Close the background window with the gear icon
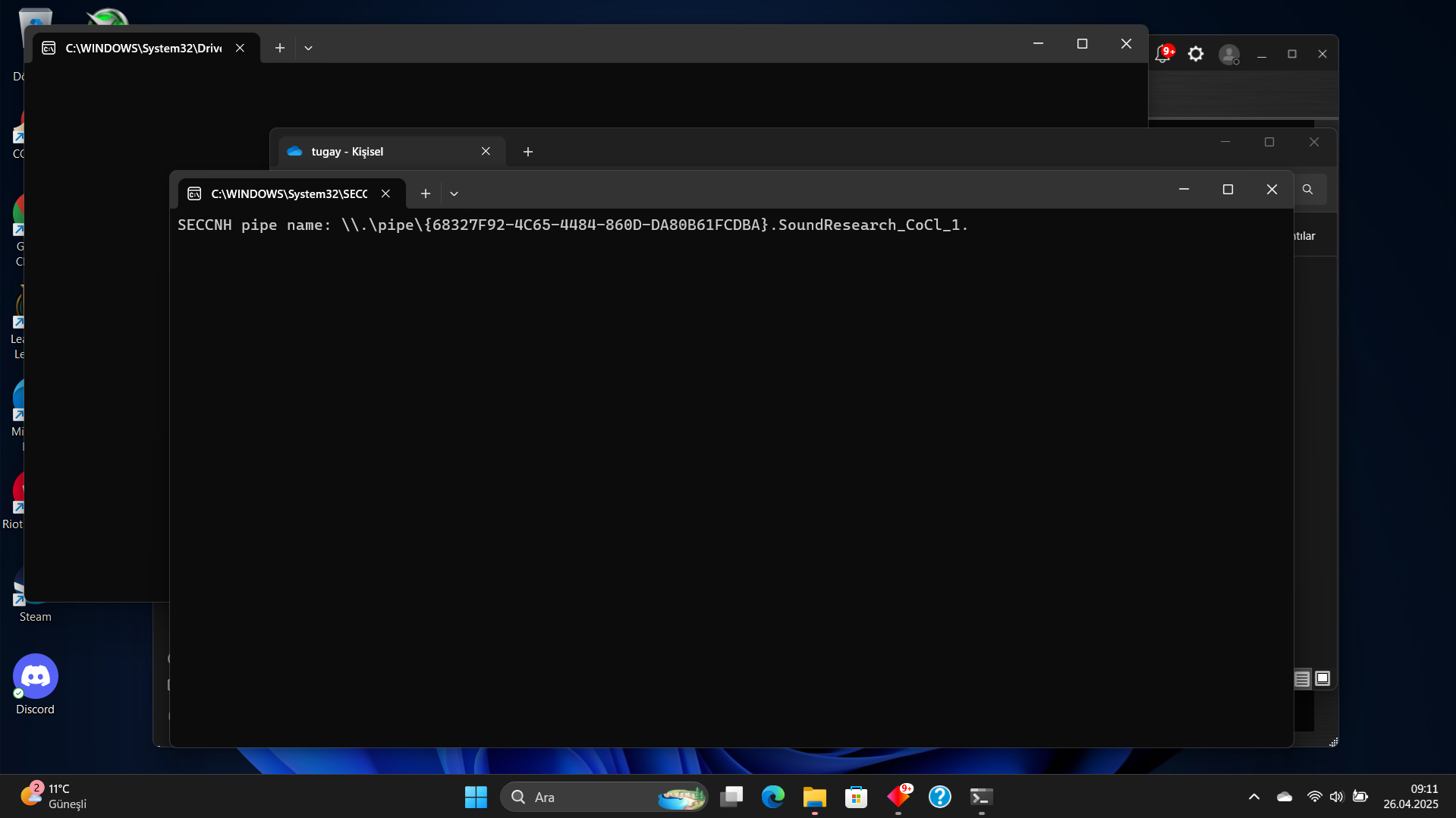1456x818 pixels. (x=1322, y=55)
